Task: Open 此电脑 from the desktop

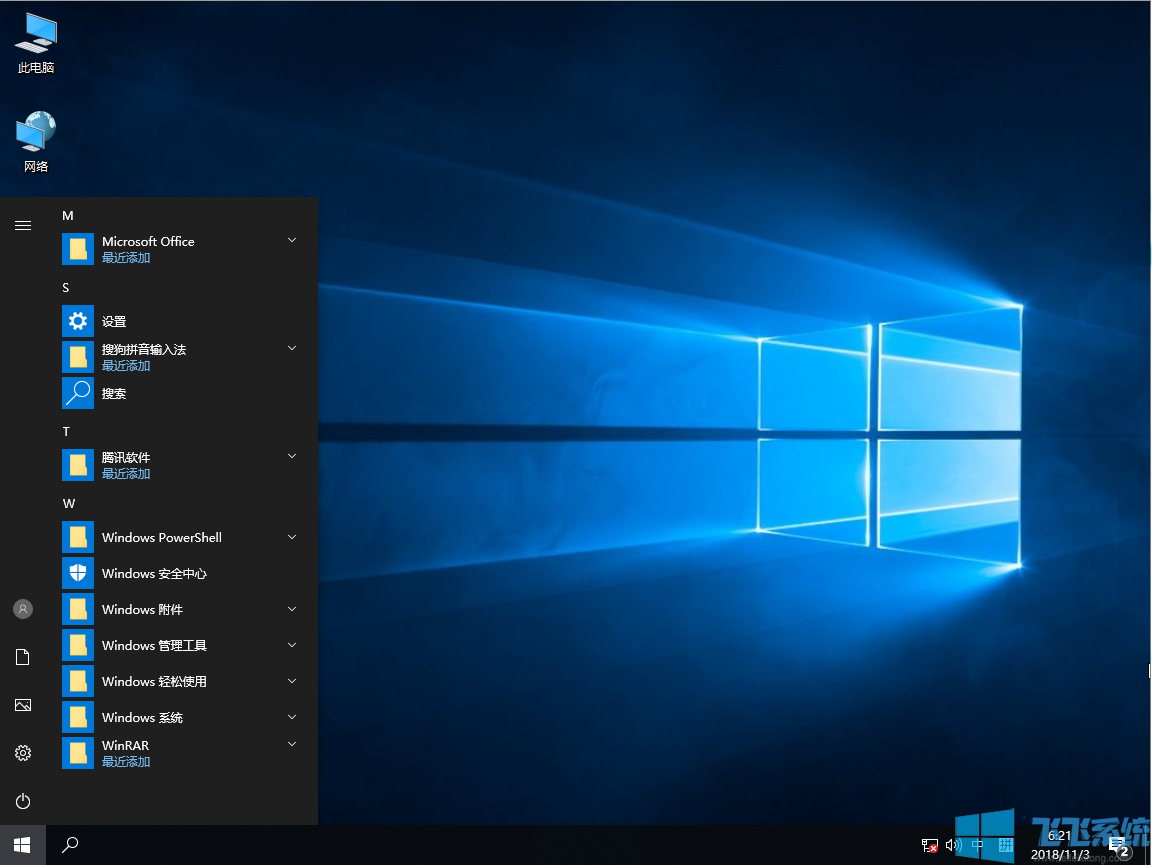Action: (x=35, y=40)
